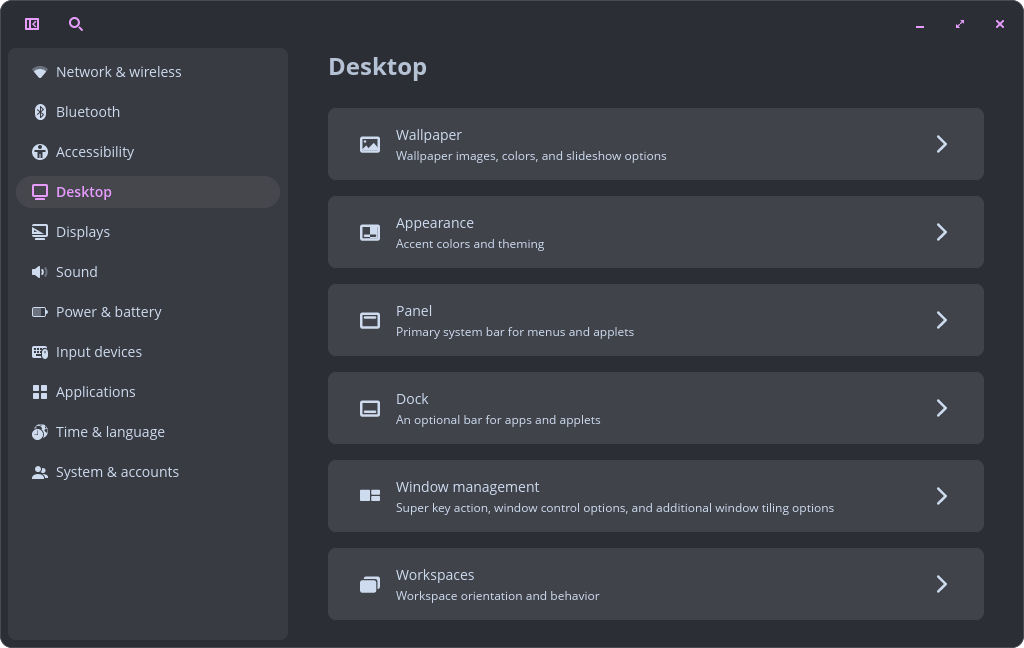
Task: Expand the Wallpaper row chevron
Action: (x=941, y=144)
